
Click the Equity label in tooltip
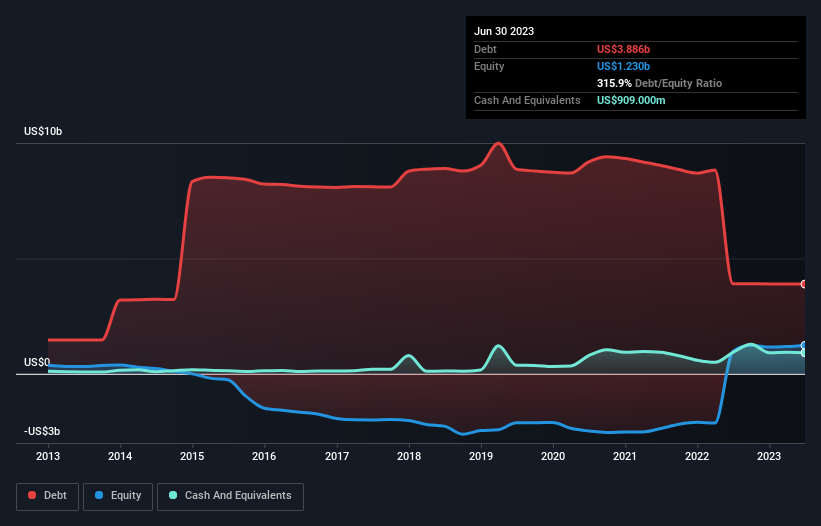[489, 66]
